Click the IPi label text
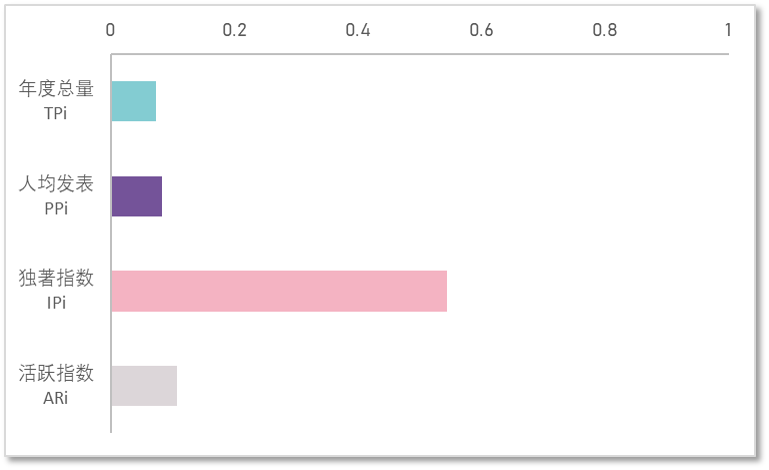The image size is (769, 470). click(x=56, y=303)
